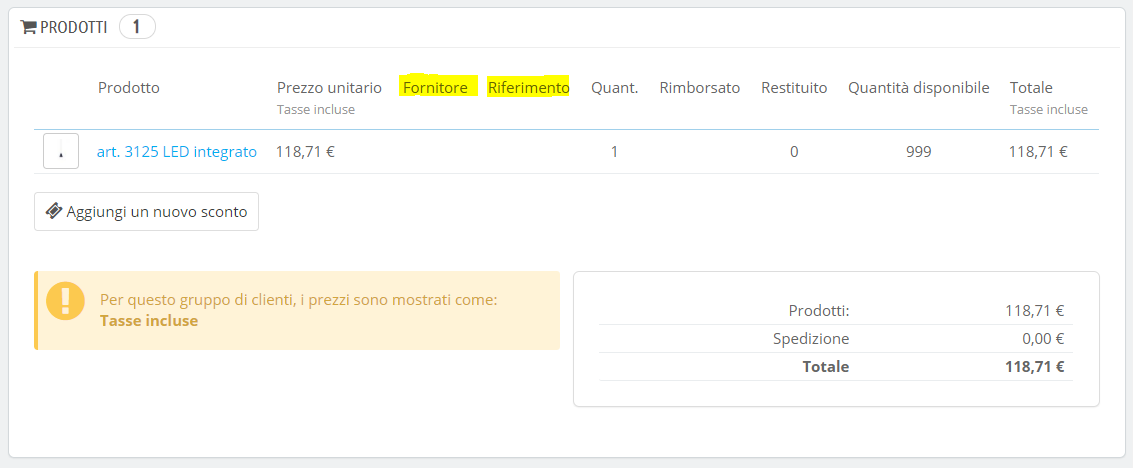Click the 'Spedizione' row in the totals panel
The width and height of the screenshot is (1133, 468).
click(x=811, y=338)
